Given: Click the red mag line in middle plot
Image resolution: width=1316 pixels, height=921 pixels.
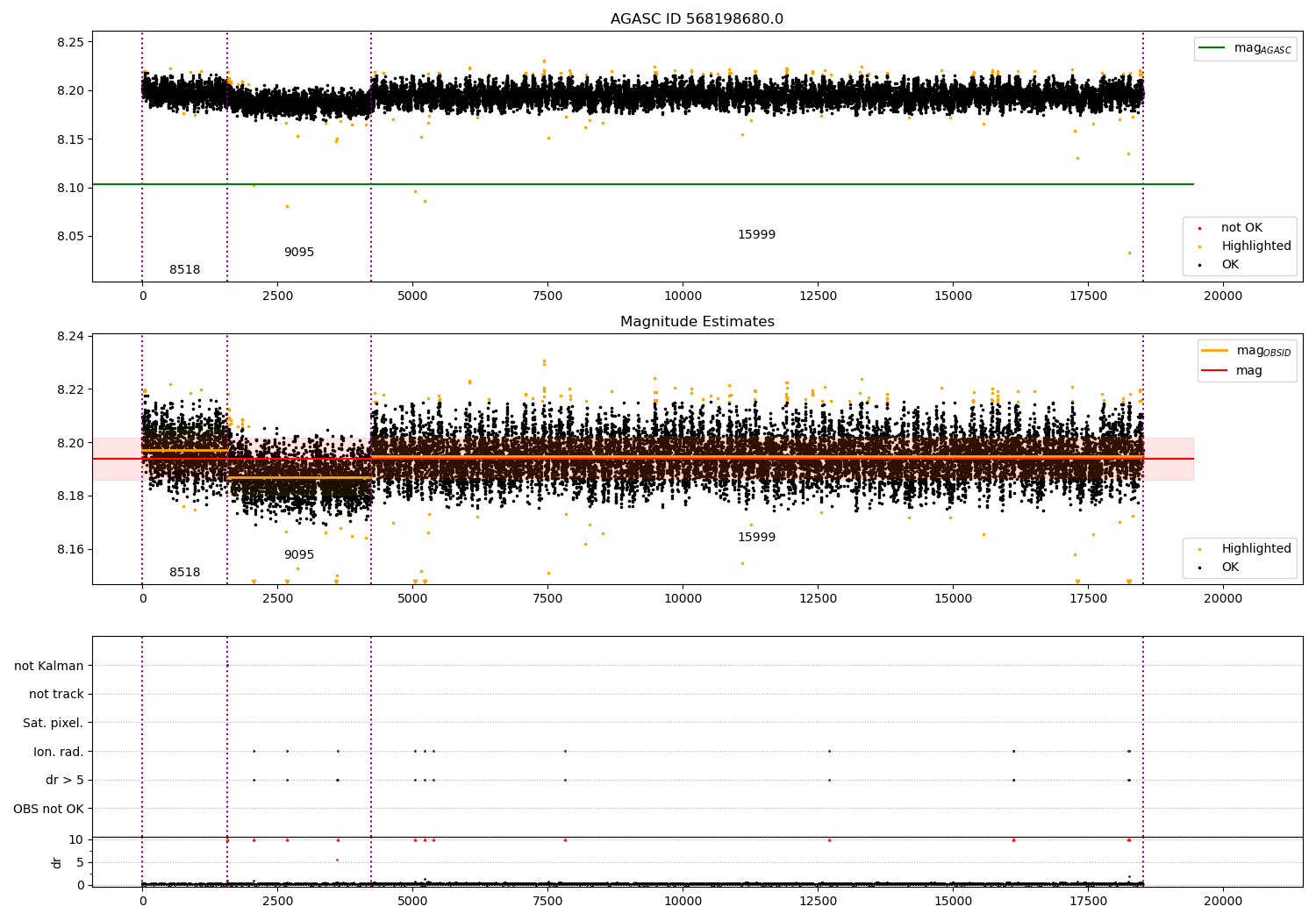Looking at the screenshot, I should point(643,459).
